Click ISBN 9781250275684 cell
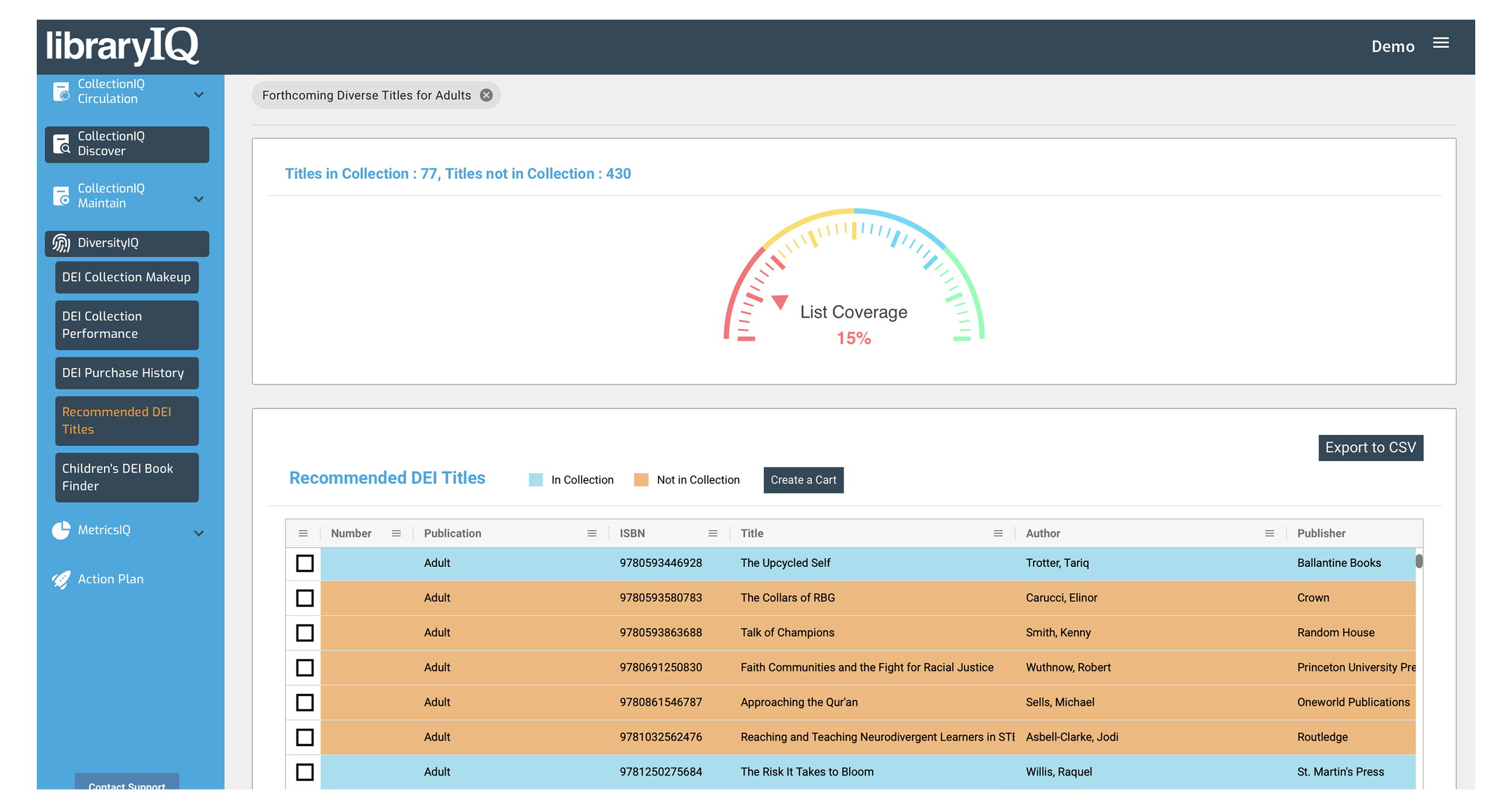 click(x=660, y=772)
